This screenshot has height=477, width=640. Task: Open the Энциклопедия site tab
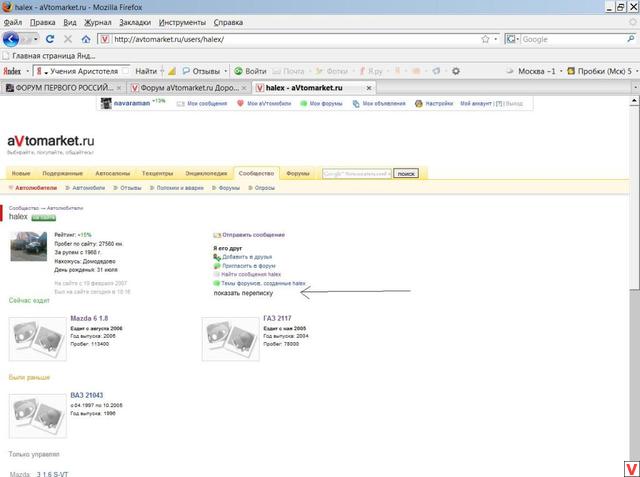[206, 173]
